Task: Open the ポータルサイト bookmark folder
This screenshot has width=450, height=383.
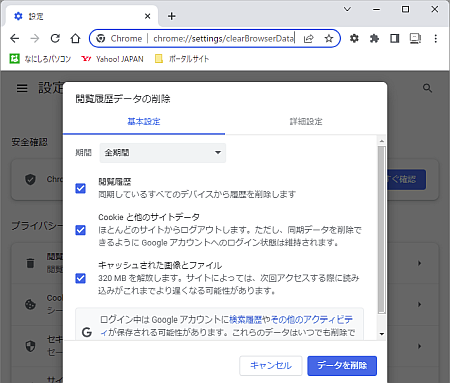Action: coord(182,59)
